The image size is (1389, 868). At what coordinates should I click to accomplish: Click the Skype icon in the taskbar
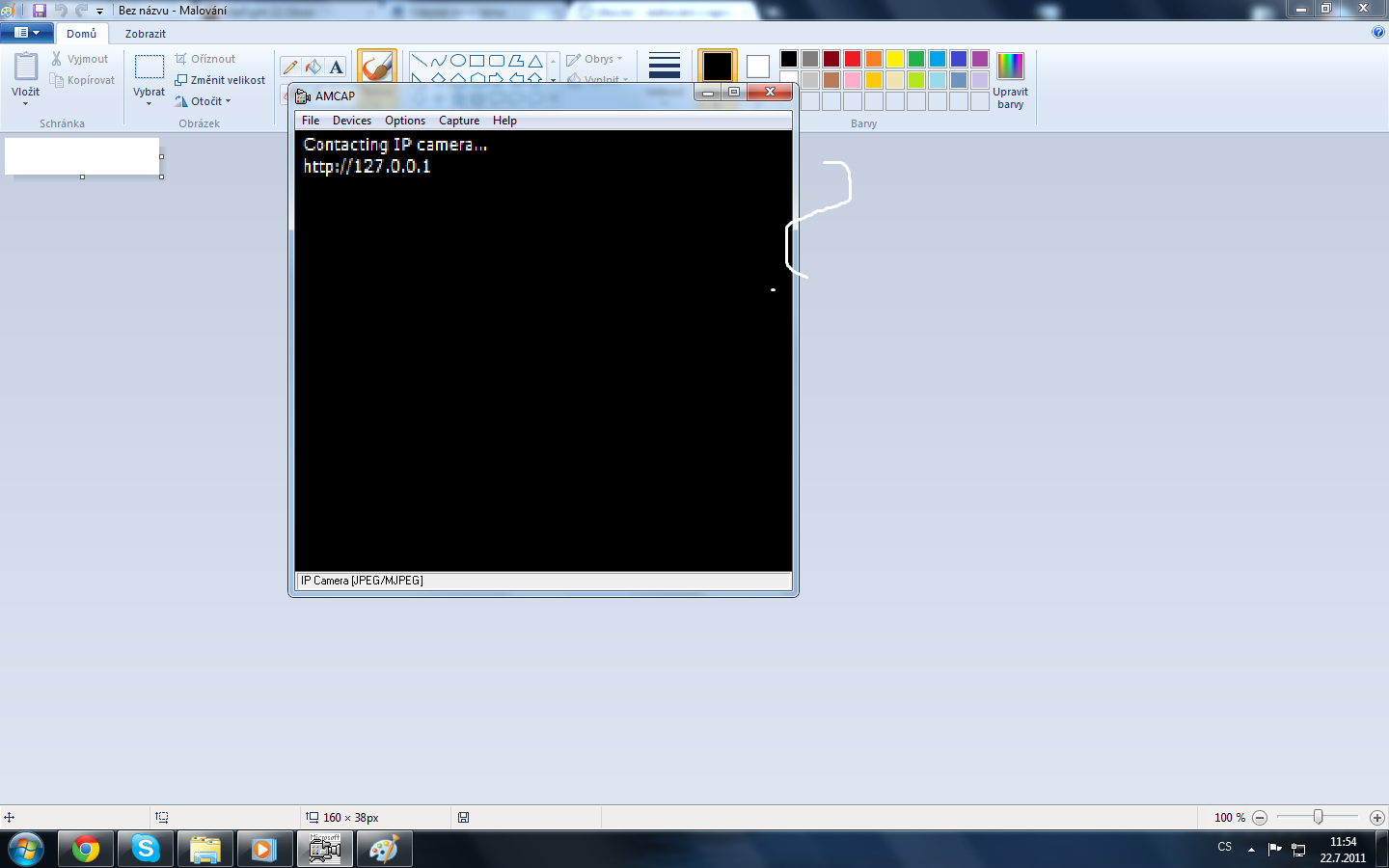pyautogui.click(x=146, y=849)
